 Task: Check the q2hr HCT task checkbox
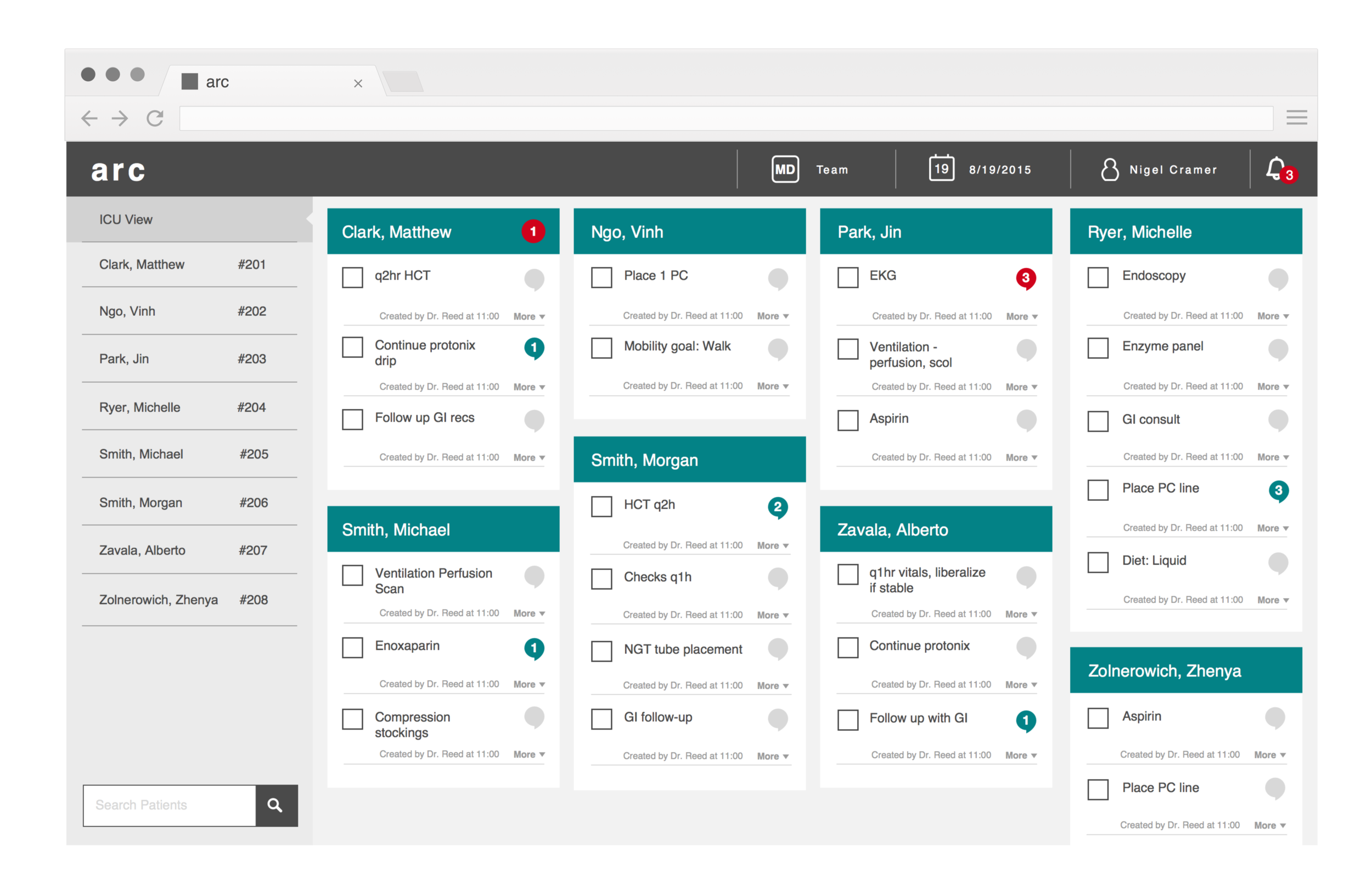(352, 277)
